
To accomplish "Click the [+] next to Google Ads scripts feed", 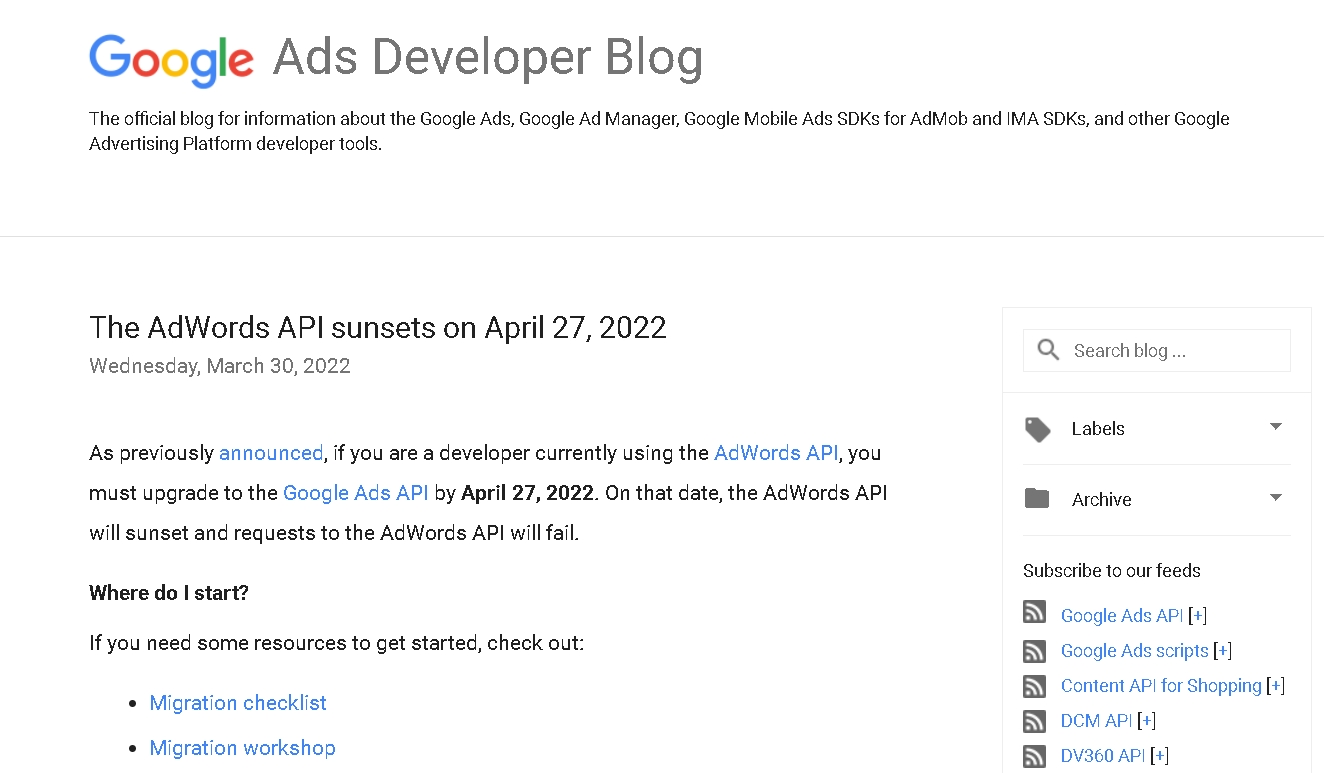I will (1222, 650).
